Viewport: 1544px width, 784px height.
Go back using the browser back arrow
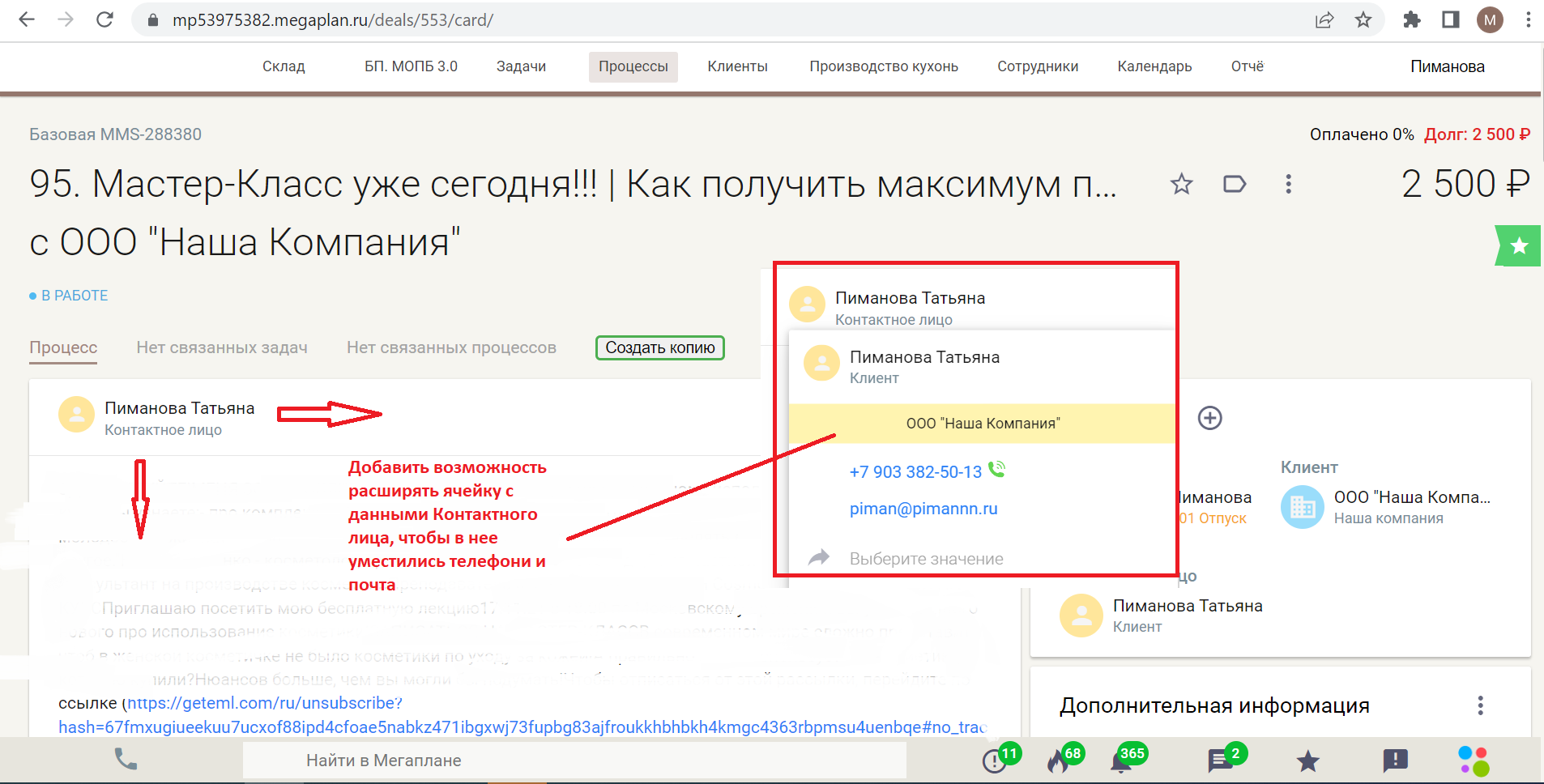click(27, 19)
